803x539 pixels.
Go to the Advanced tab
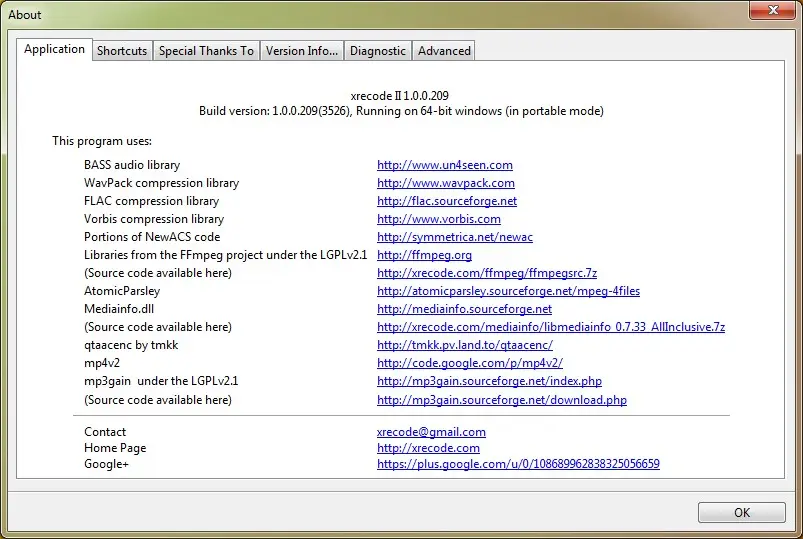tap(444, 51)
